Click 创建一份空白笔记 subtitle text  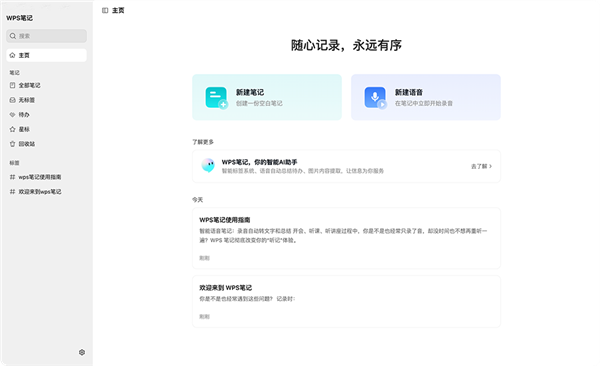tap(259, 103)
